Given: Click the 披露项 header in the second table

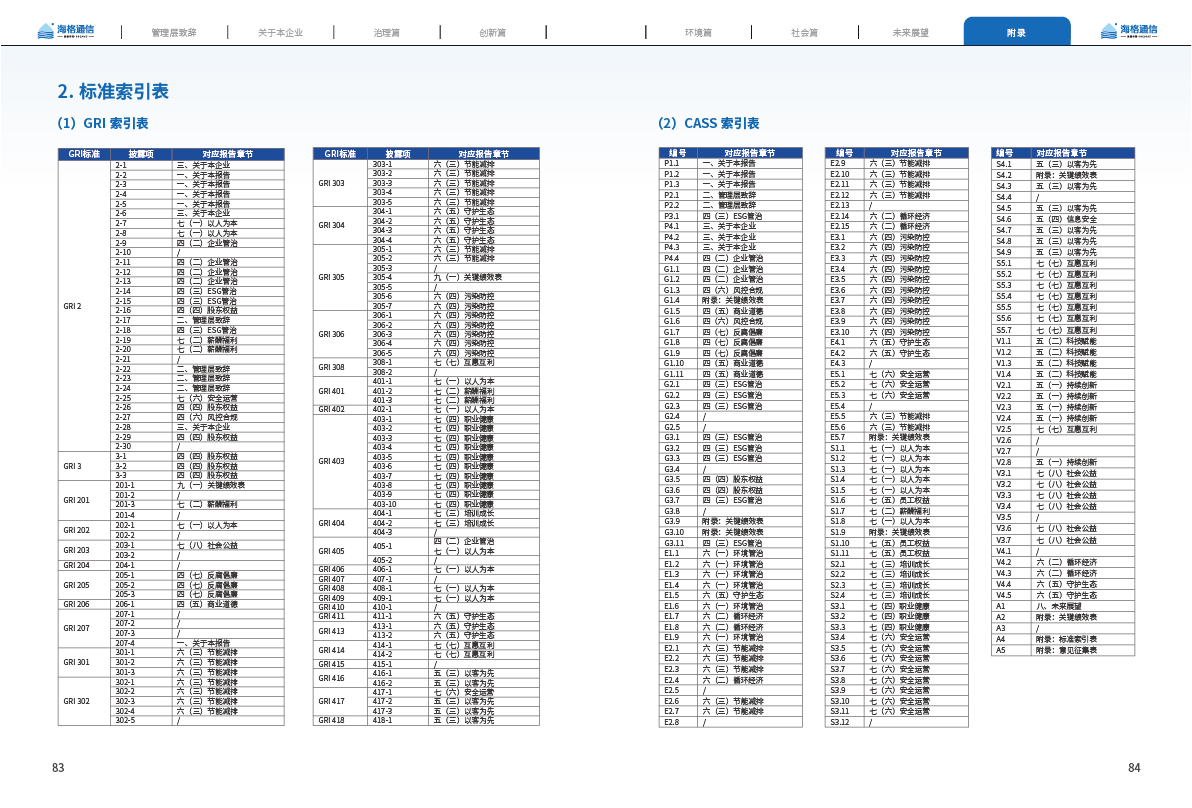Looking at the screenshot, I should click(398, 154).
